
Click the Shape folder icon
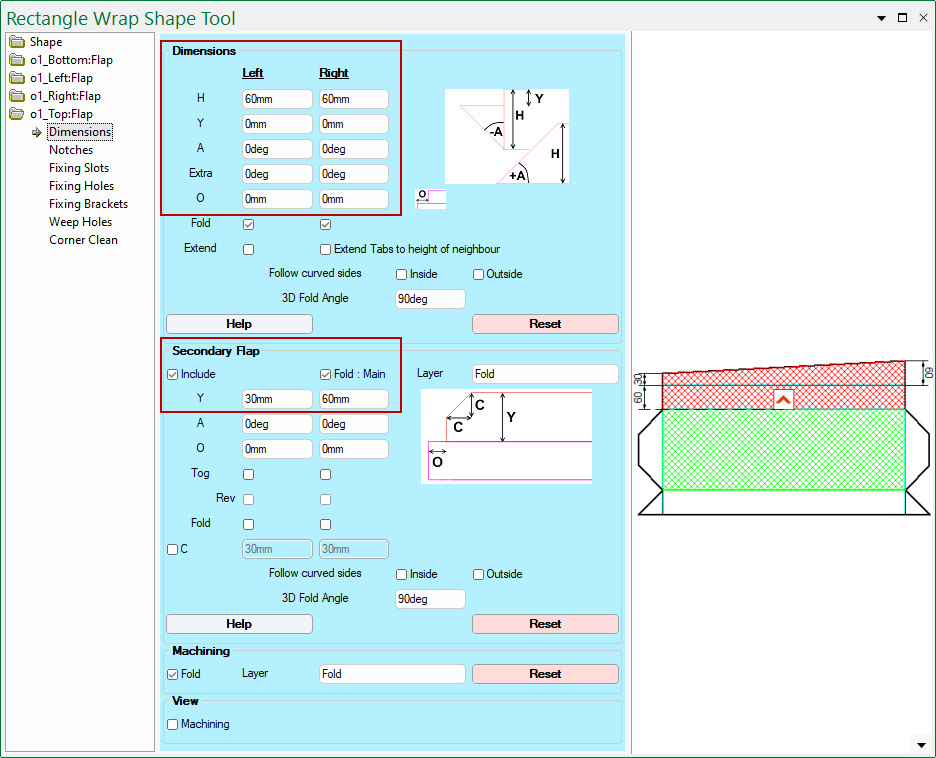(17, 42)
